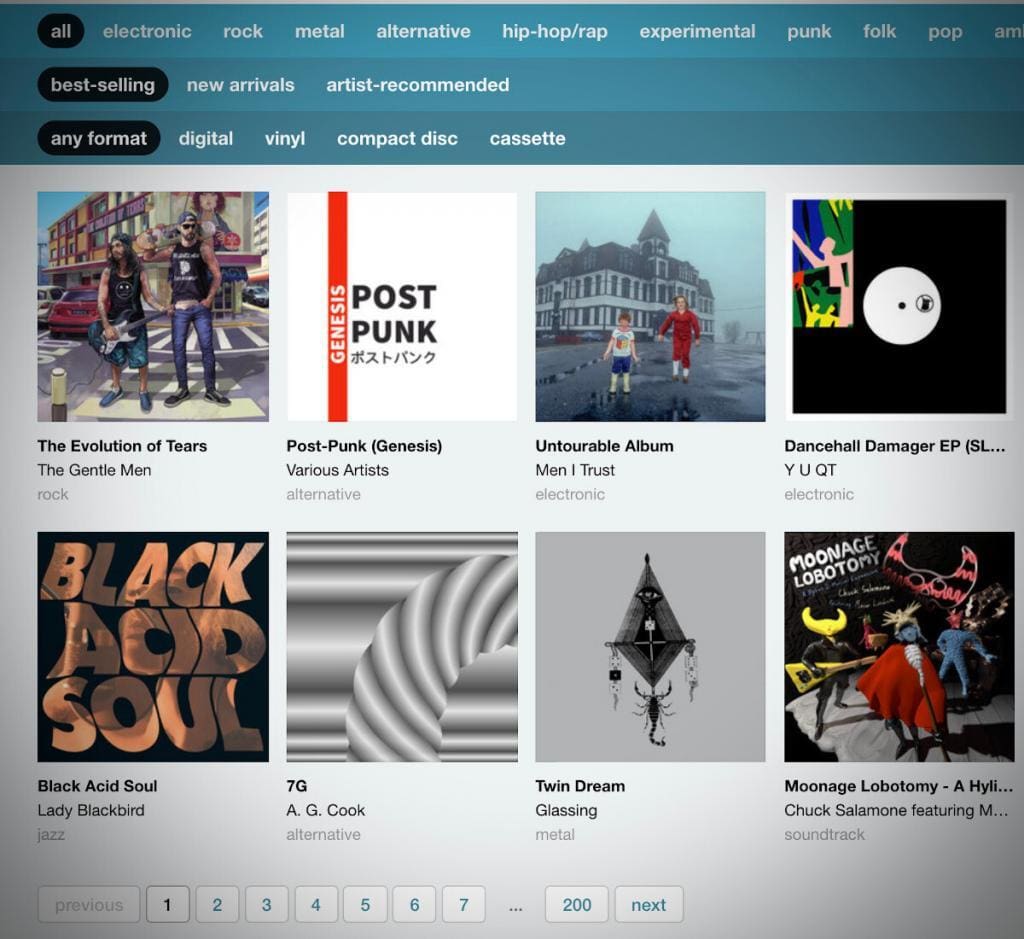Click "soundtrack" label under Chuck Salamone

pos(824,835)
